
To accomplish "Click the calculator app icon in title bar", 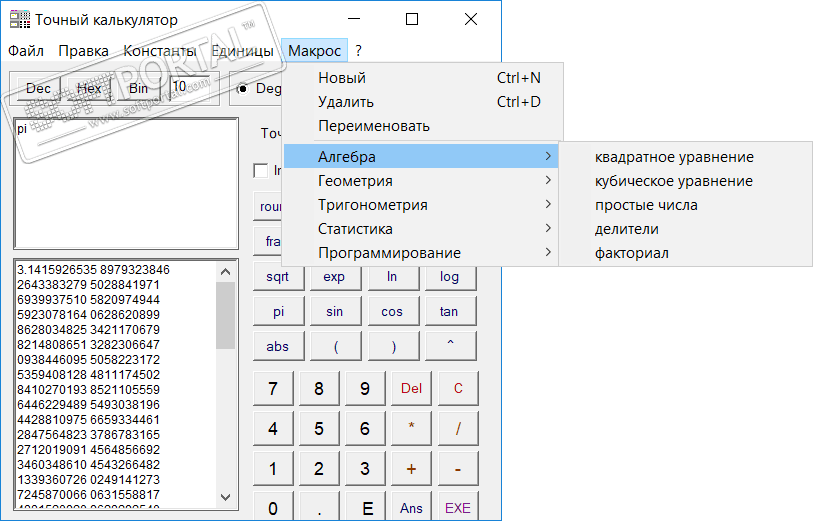I will 20,20.
